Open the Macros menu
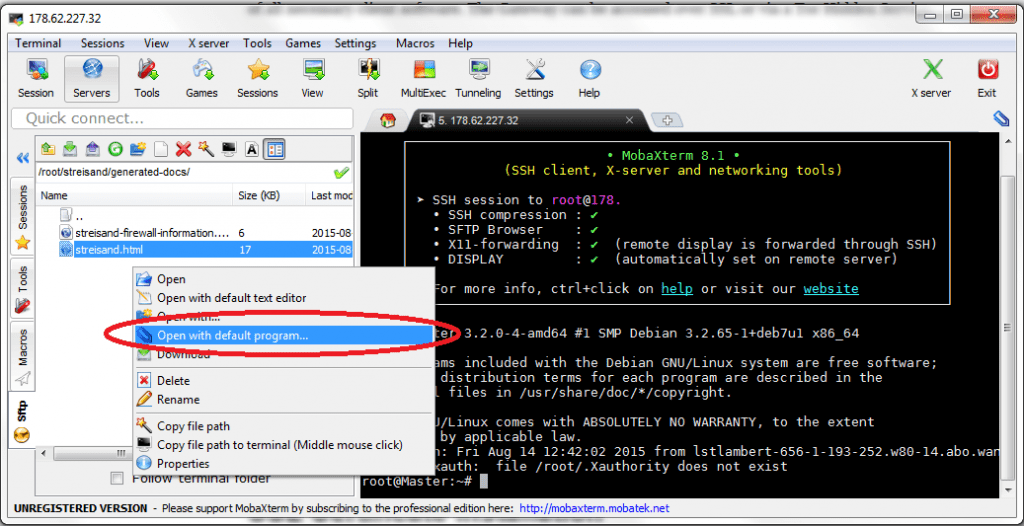This screenshot has width=1024, height=526. [x=416, y=43]
